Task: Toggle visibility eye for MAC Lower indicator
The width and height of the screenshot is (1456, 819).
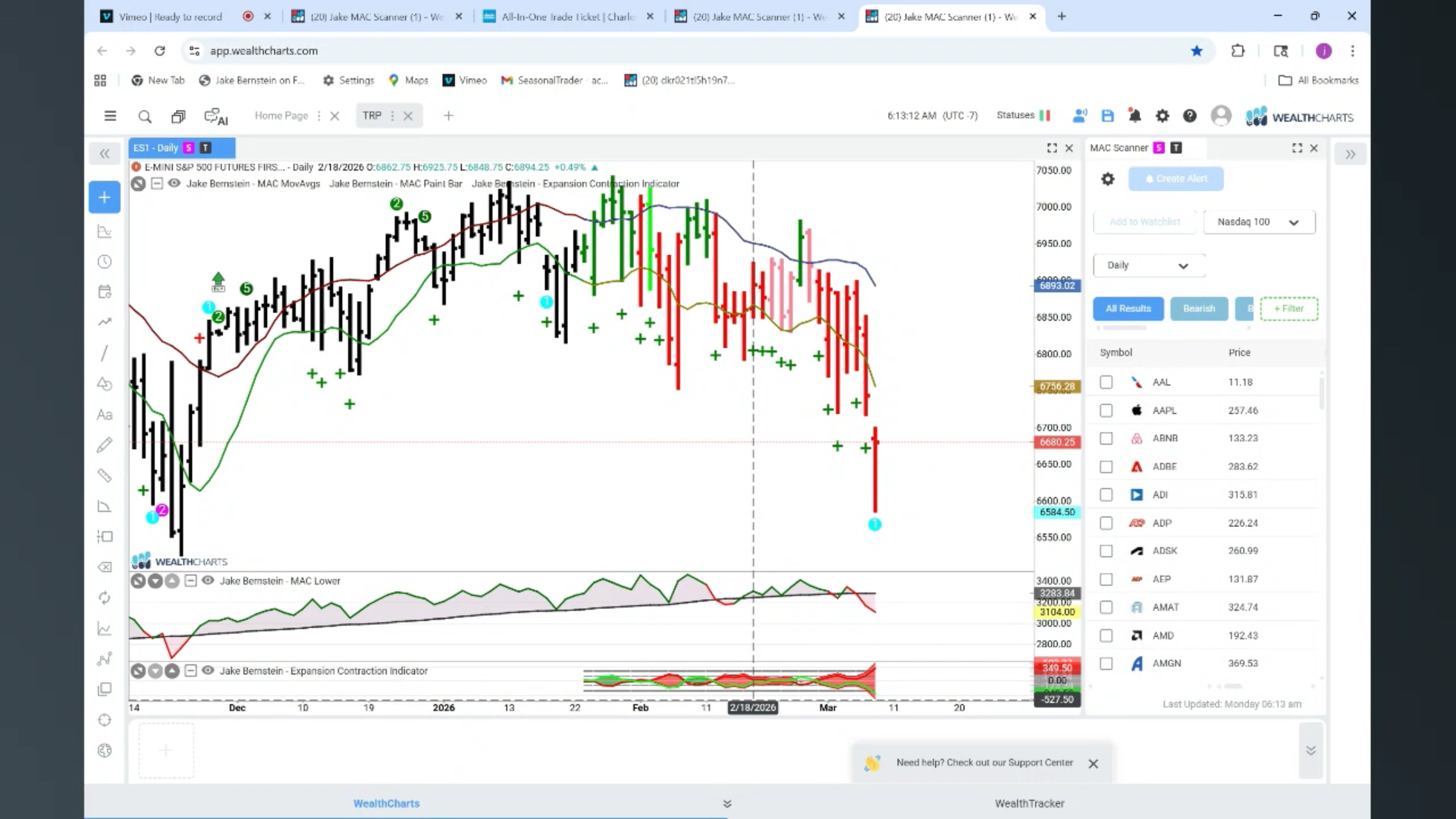Action: 208,581
